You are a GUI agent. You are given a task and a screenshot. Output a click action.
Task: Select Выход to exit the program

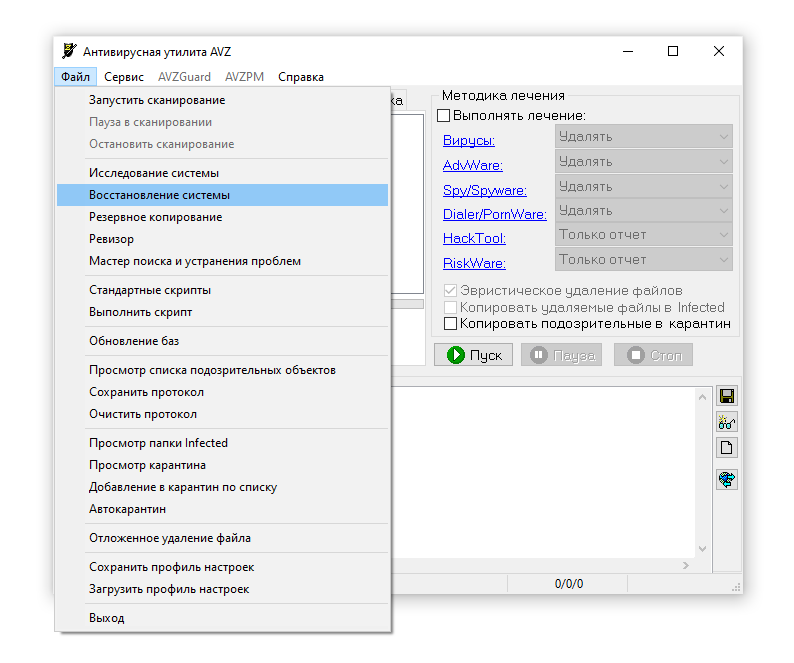click(222, 618)
